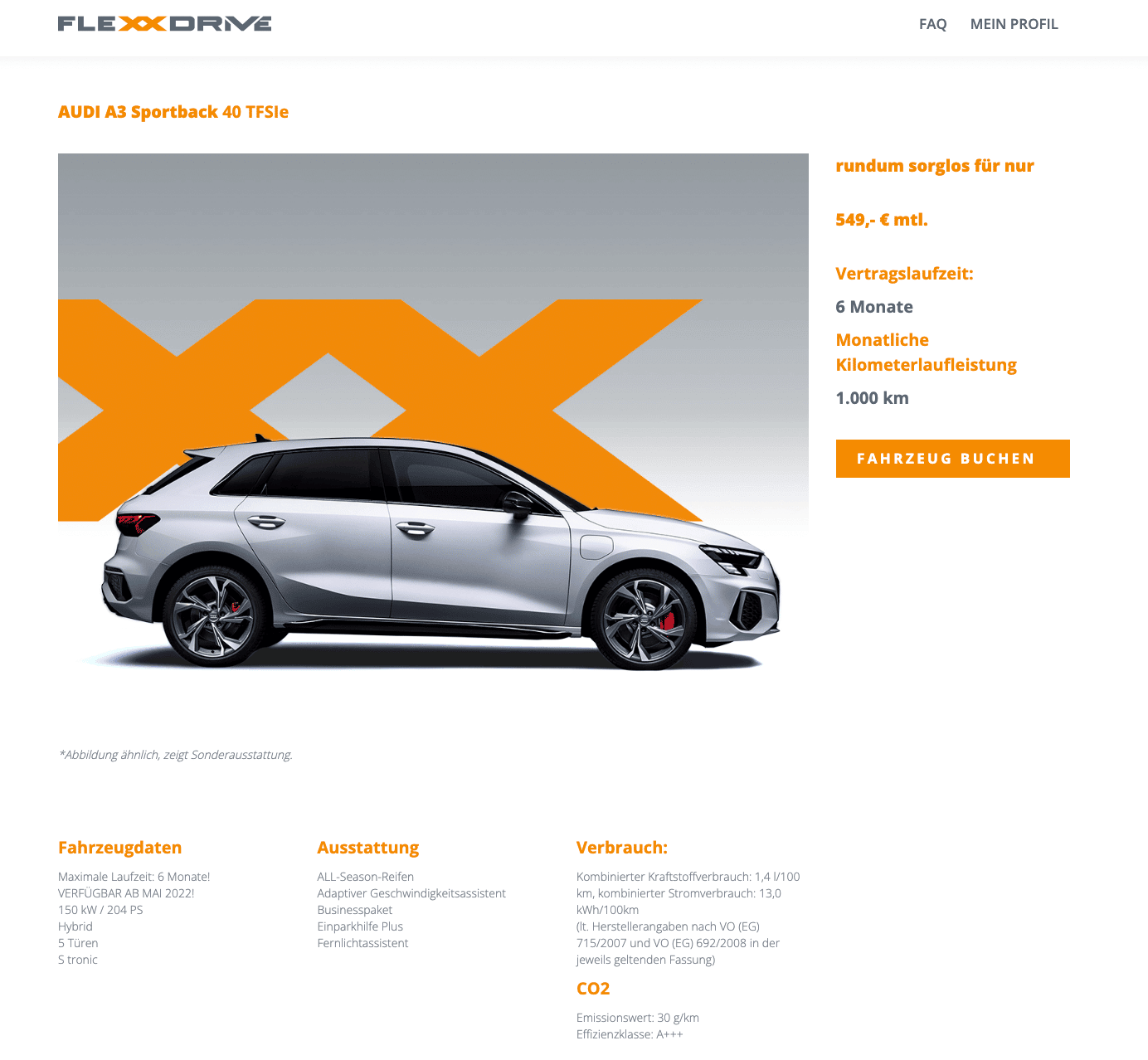1148x1060 pixels.
Task: Click the Effizienzklasse A+++ line
Action: click(x=630, y=1034)
